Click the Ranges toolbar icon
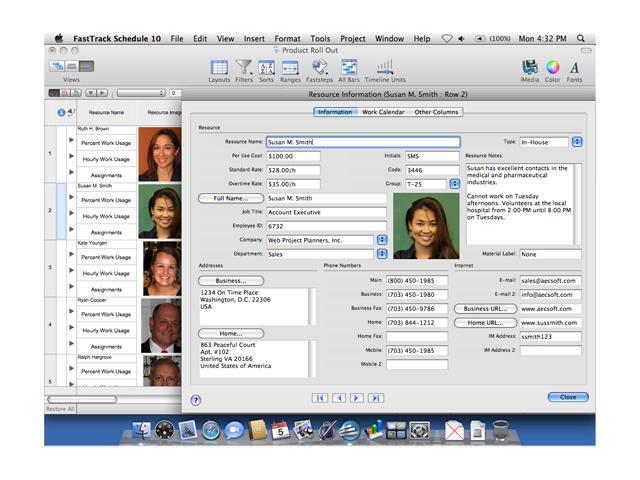This screenshot has height=480, width=640. [x=290, y=68]
